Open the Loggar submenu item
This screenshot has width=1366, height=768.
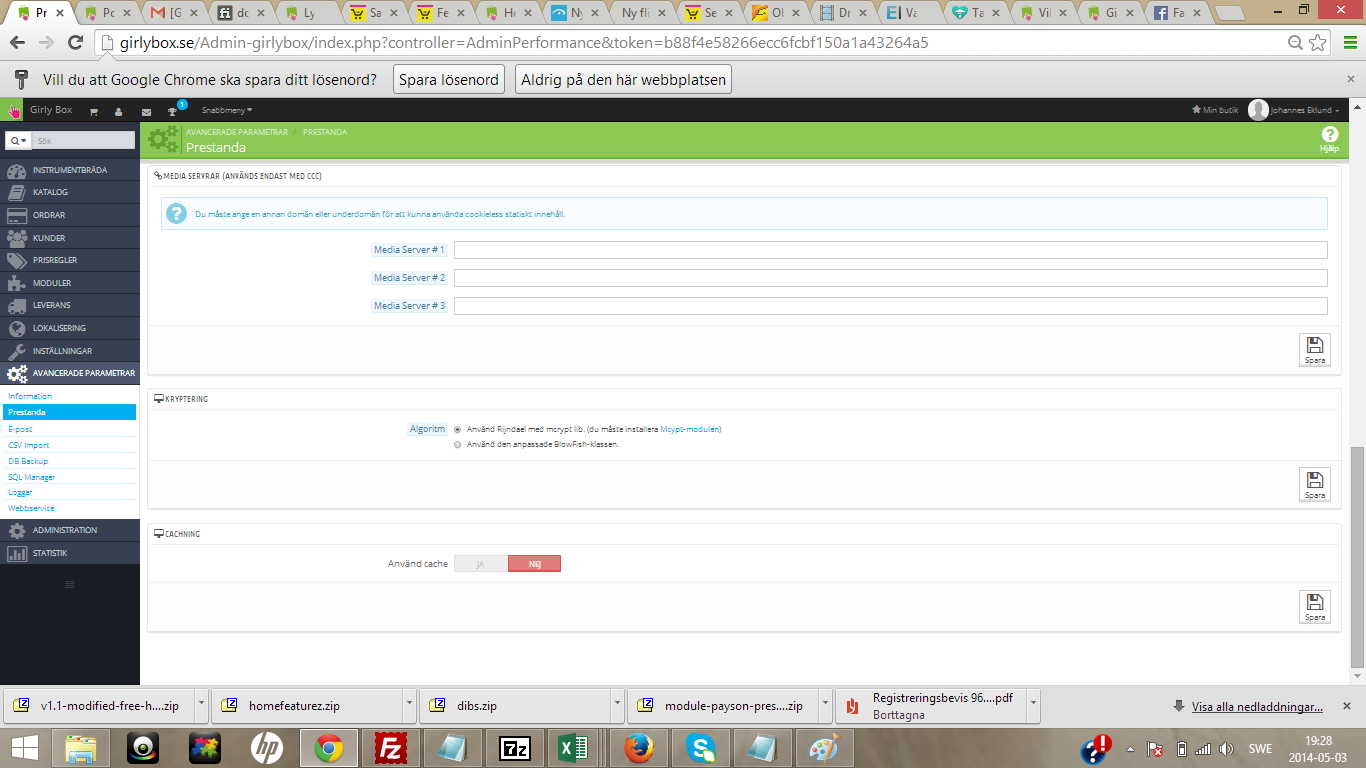(x=20, y=492)
